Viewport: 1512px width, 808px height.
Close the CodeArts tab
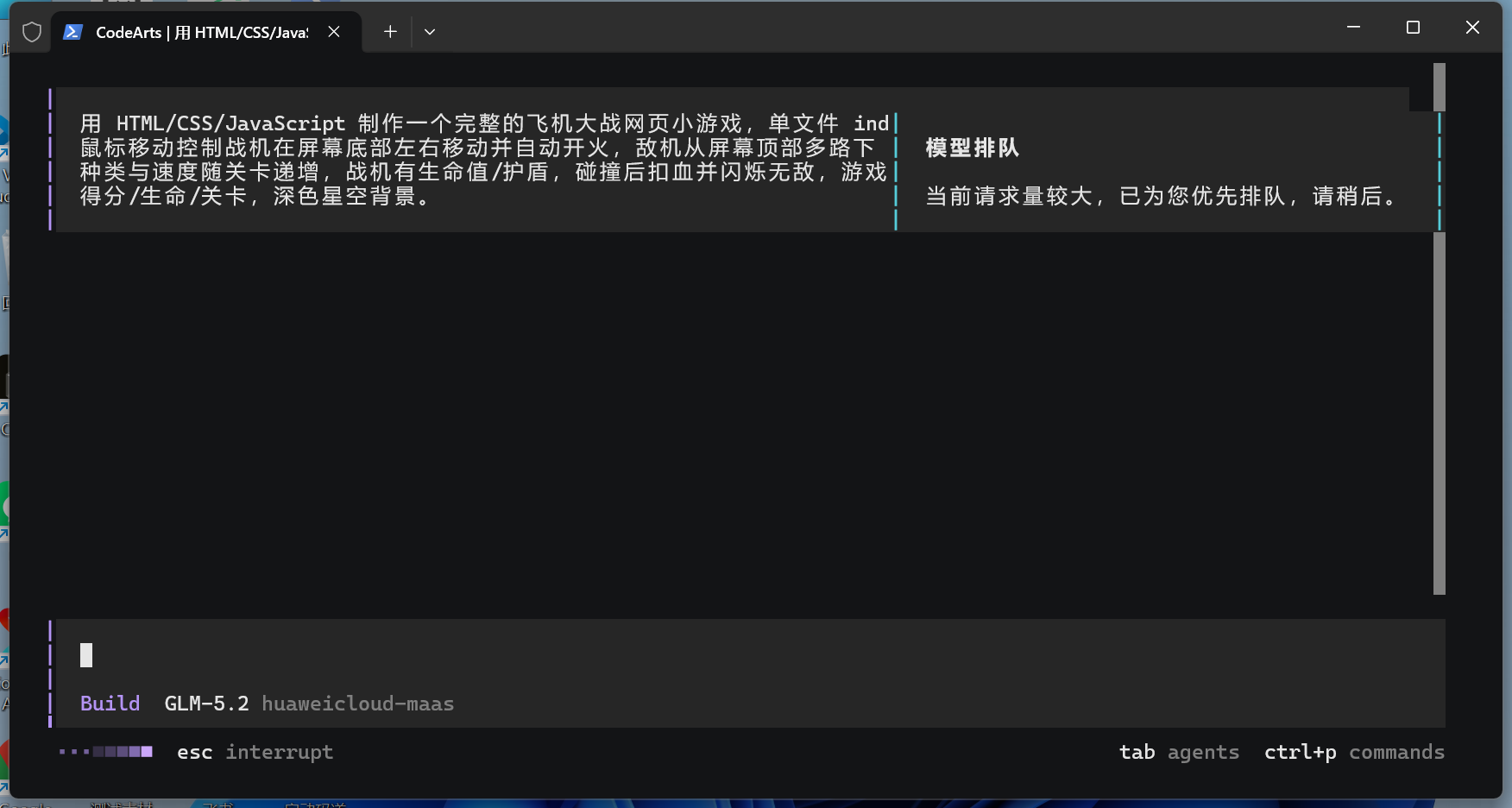334,32
